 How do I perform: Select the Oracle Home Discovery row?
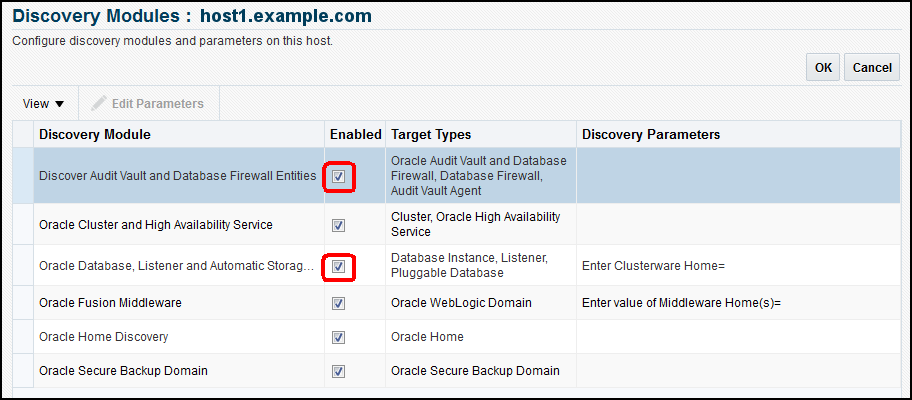click(x=103, y=337)
